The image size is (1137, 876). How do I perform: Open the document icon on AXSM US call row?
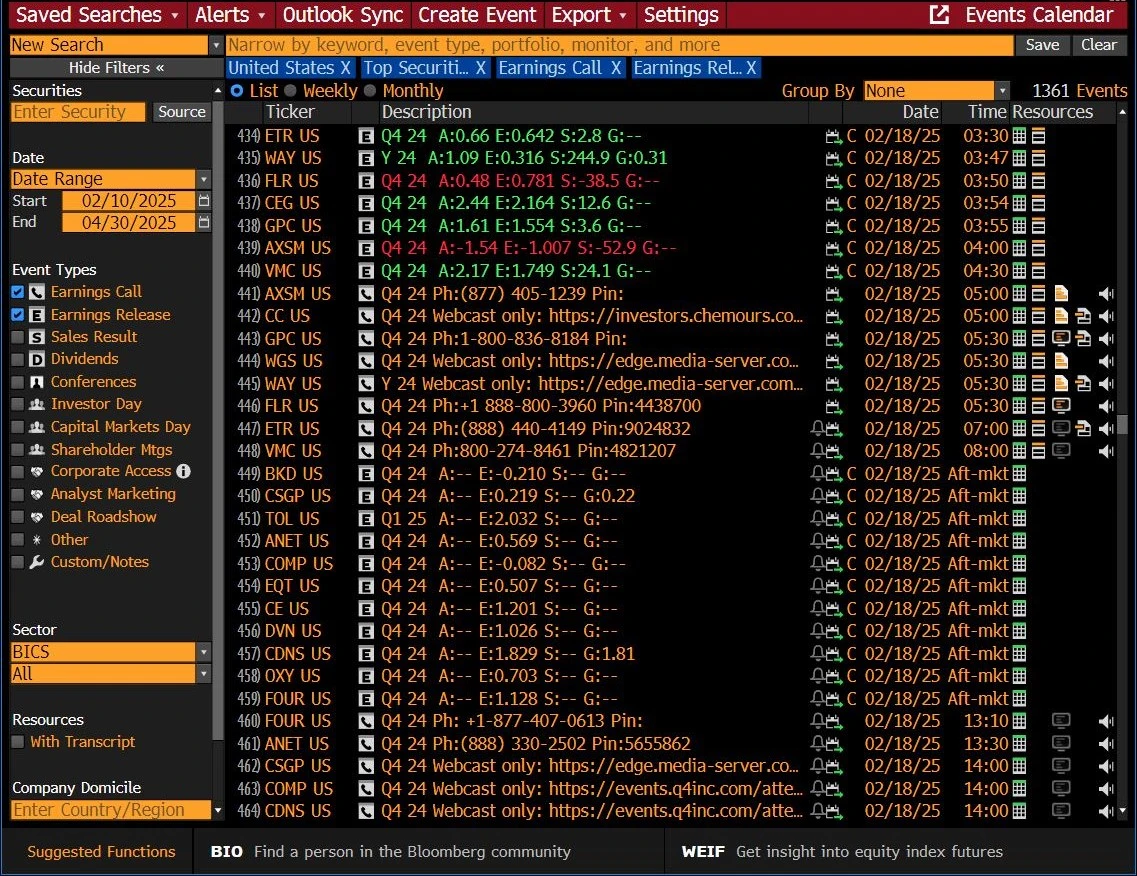click(1061, 294)
